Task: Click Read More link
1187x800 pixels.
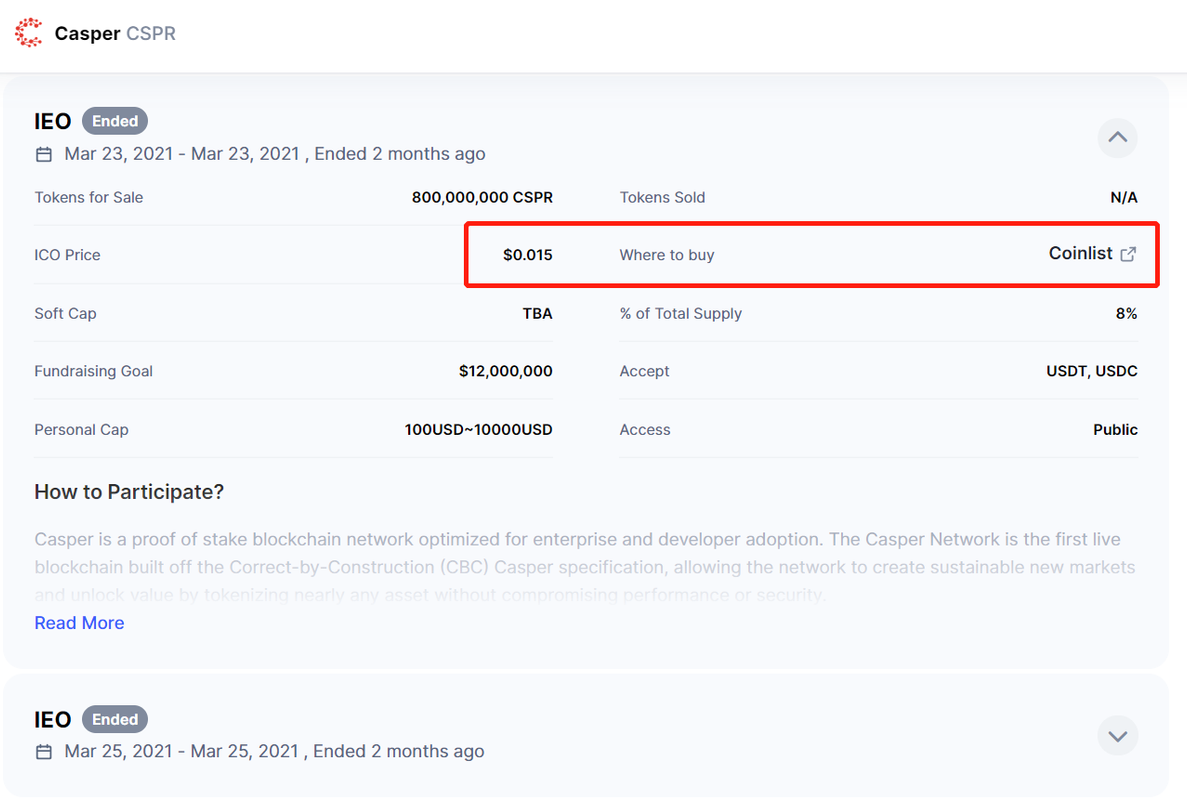Action: coord(79,623)
